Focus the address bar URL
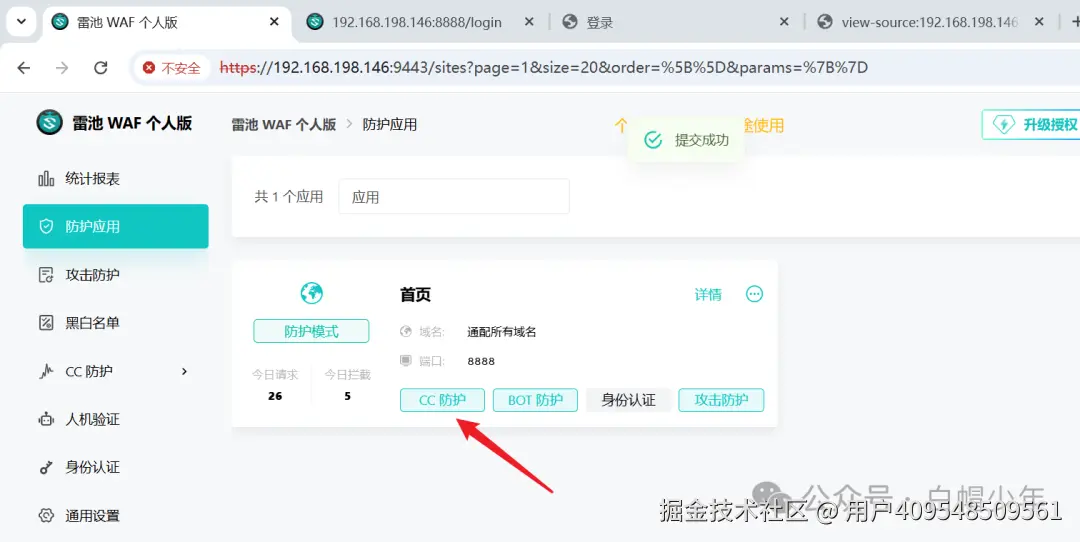The image size is (1080, 542). tap(544, 67)
